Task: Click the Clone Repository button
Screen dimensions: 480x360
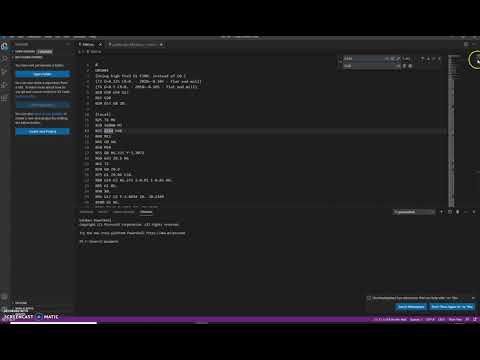Action: coord(43,105)
